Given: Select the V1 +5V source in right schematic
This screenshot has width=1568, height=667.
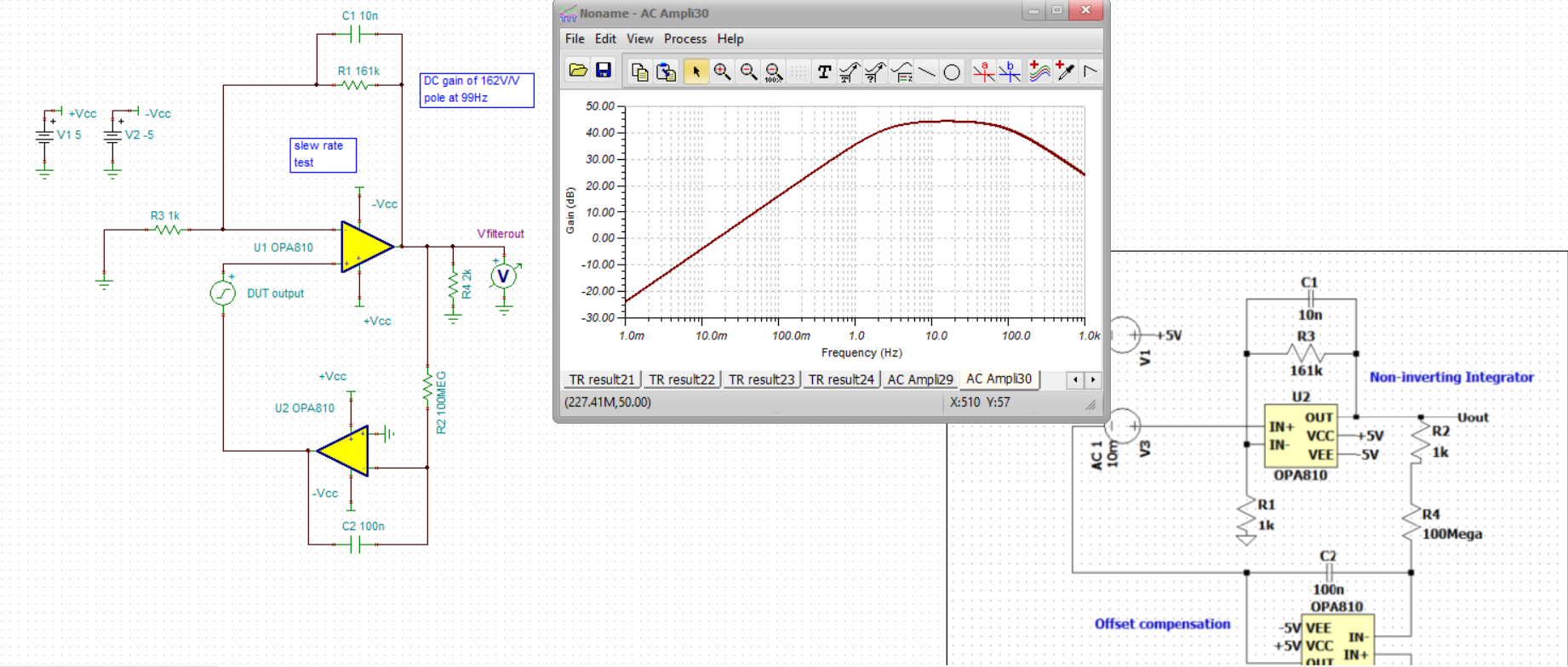Looking at the screenshot, I should [1123, 334].
